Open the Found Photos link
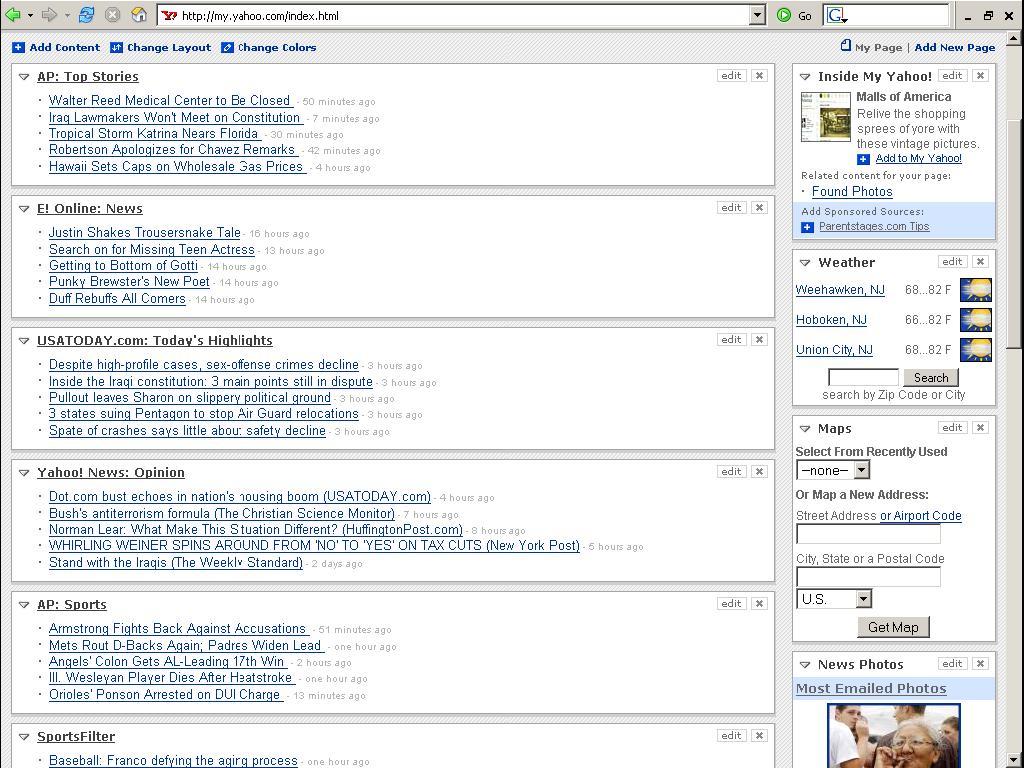Screen dimensions: 1024x768 (x=852, y=192)
